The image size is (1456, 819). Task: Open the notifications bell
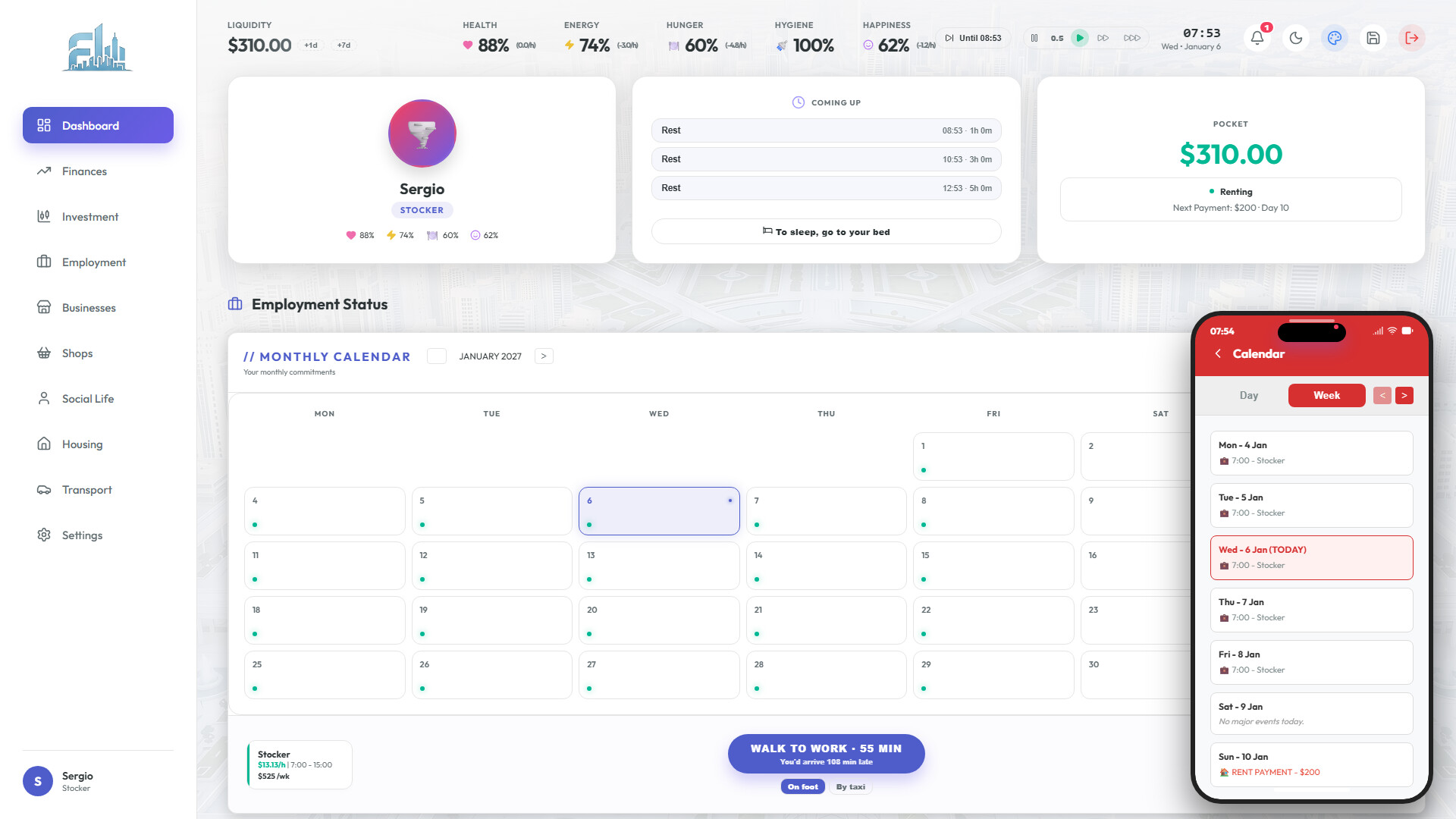coord(1257,38)
